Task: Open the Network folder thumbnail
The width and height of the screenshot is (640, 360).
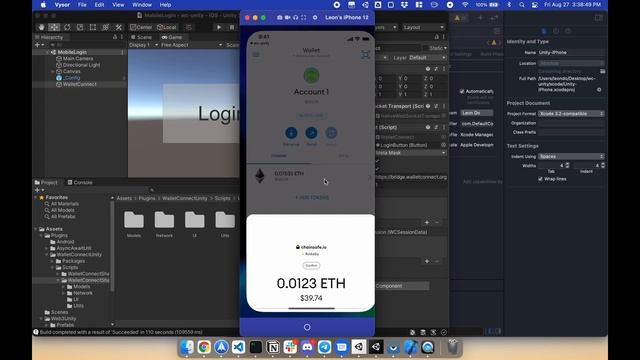Action: [x=164, y=224]
